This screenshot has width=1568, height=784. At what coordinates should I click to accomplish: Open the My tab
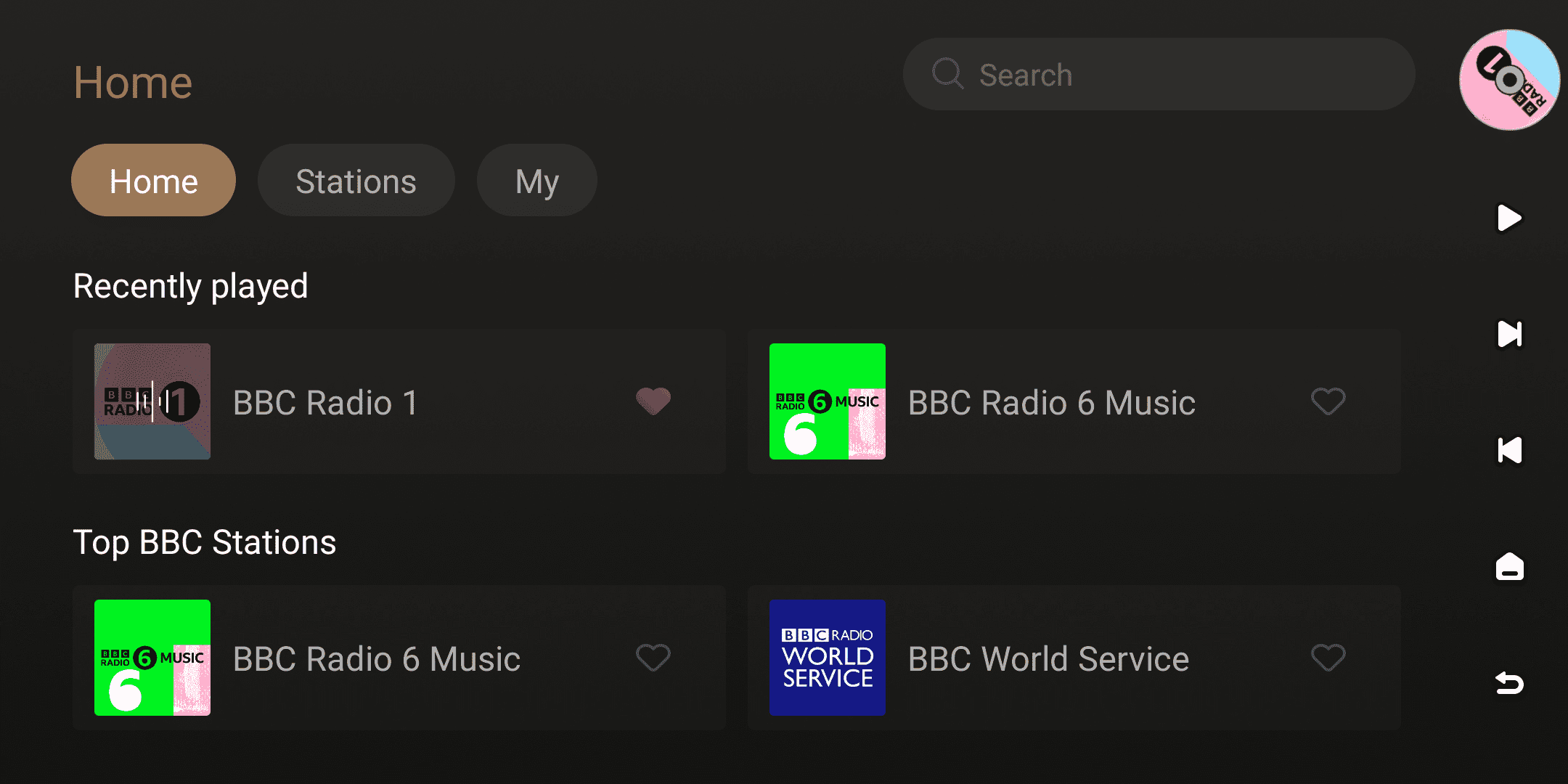(x=536, y=181)
